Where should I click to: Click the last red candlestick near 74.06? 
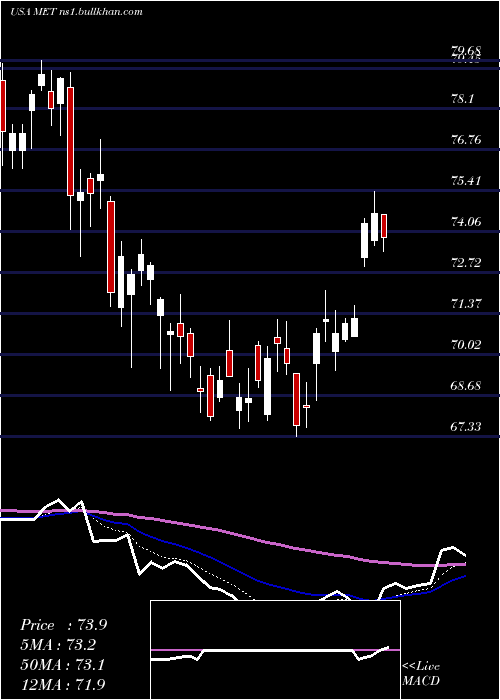coord(383,226)
